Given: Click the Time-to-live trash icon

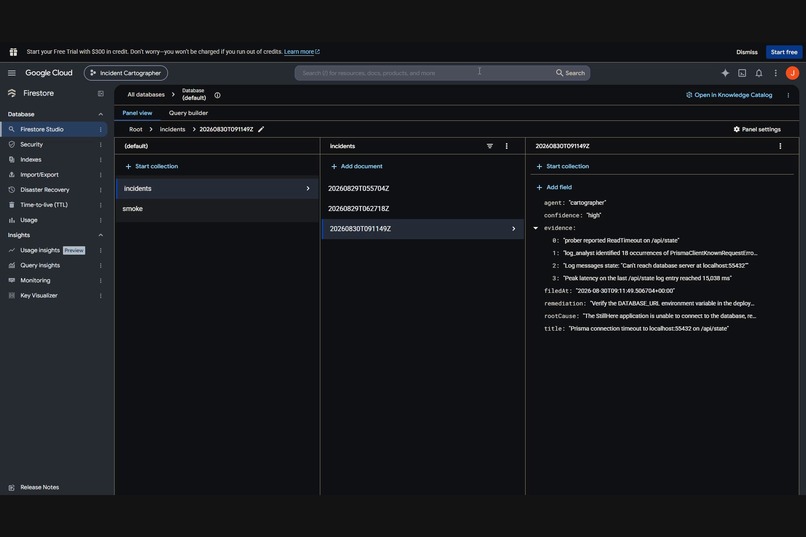Looking at the screenshot, I should pos(11,205).
